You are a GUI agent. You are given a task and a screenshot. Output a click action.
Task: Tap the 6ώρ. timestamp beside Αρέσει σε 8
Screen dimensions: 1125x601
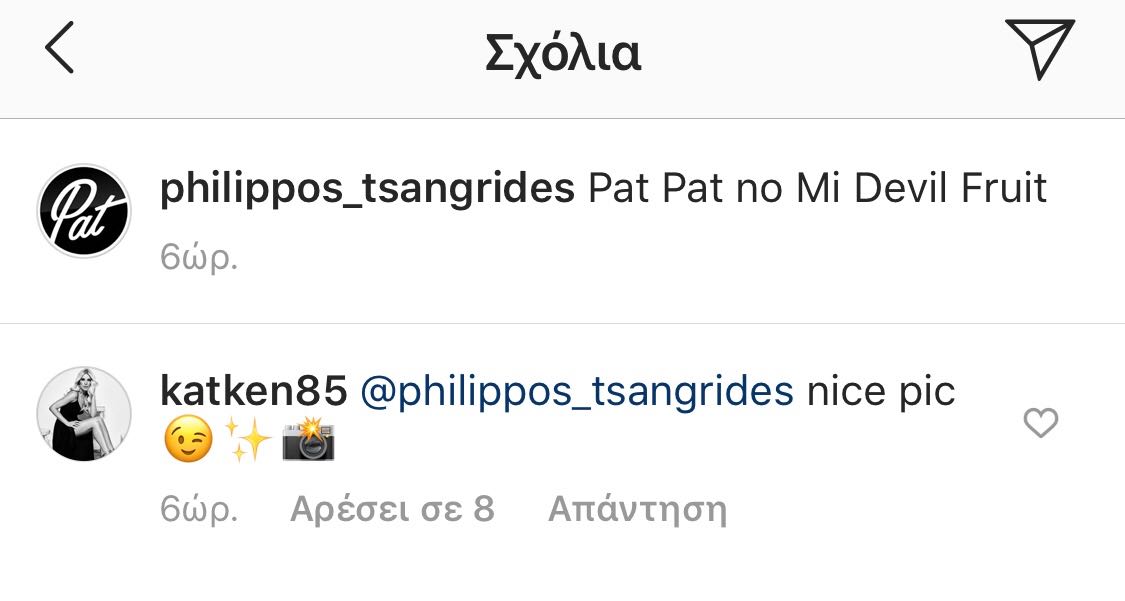point(199,510)
